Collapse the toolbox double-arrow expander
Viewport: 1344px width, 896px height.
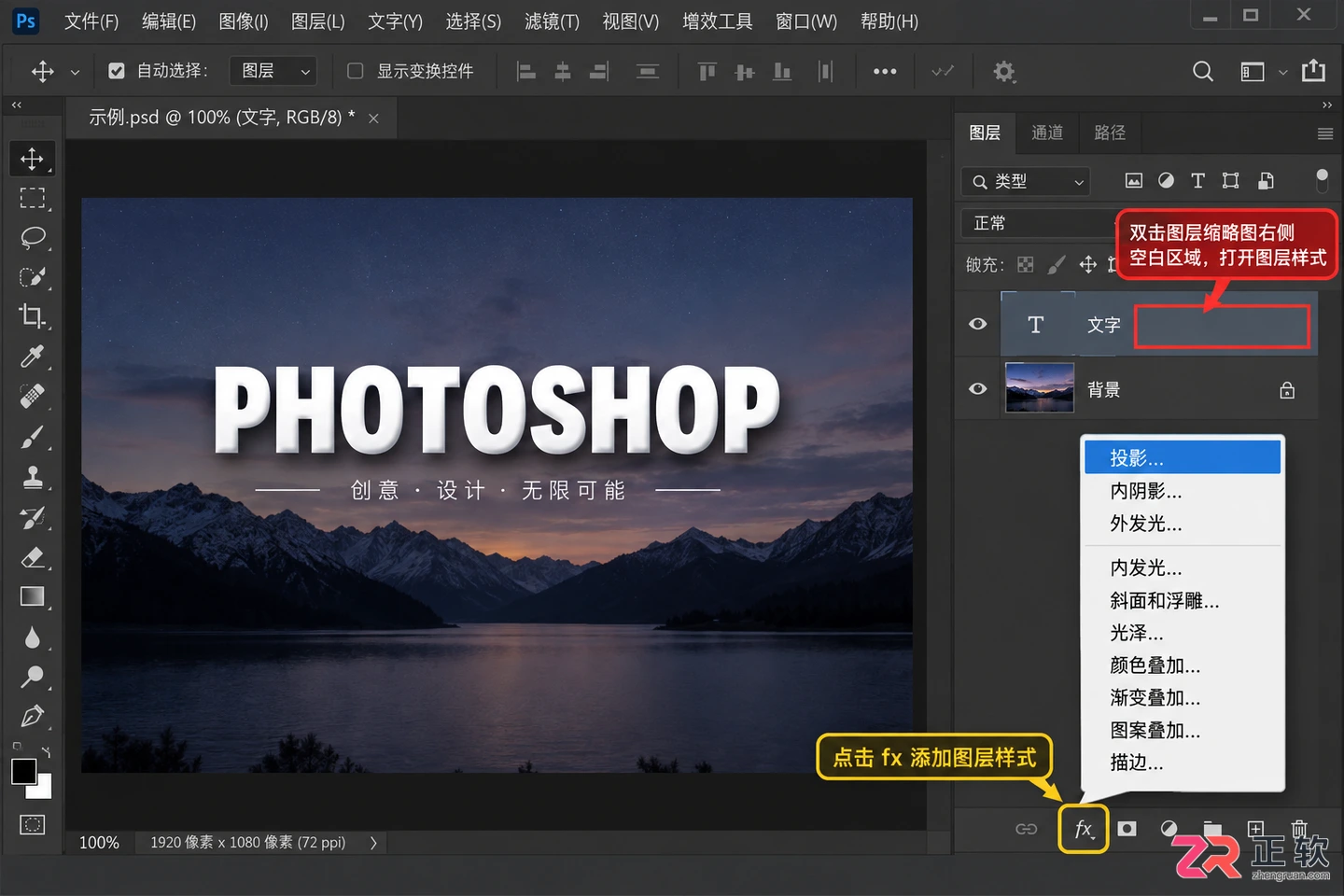(x=17, y=105)
